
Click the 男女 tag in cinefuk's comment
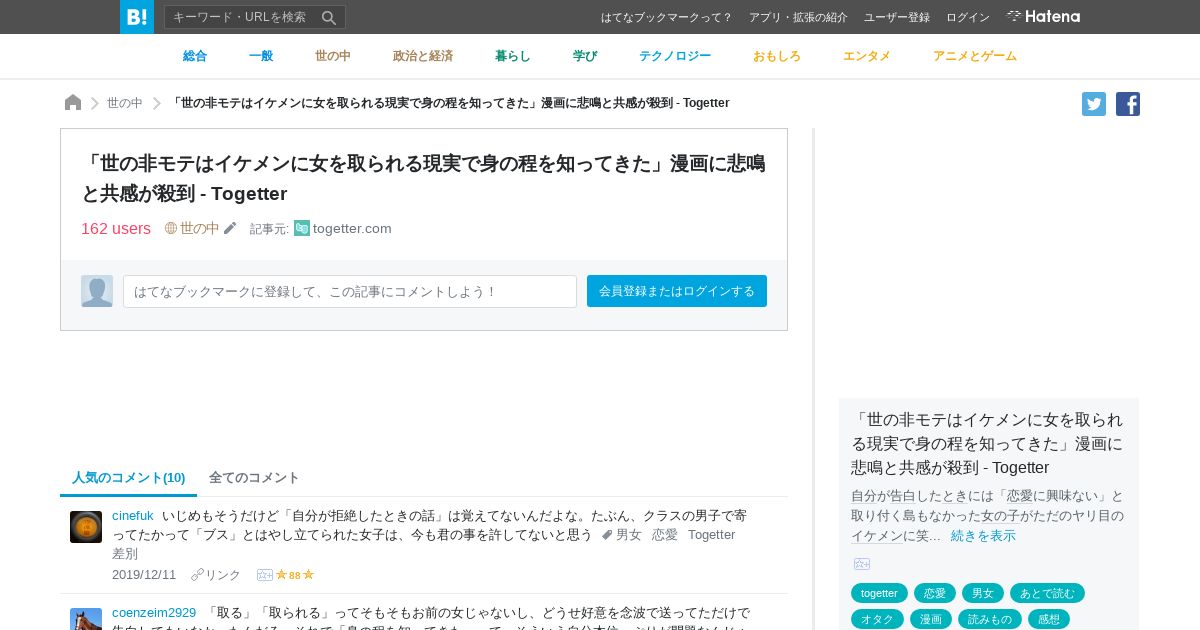(629, 535)
